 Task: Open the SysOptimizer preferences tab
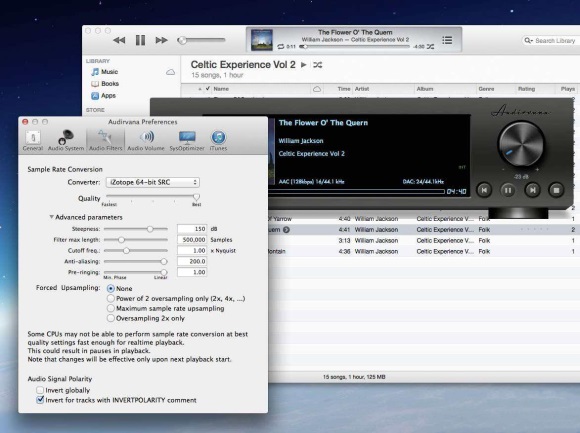(x=187, y=141)
